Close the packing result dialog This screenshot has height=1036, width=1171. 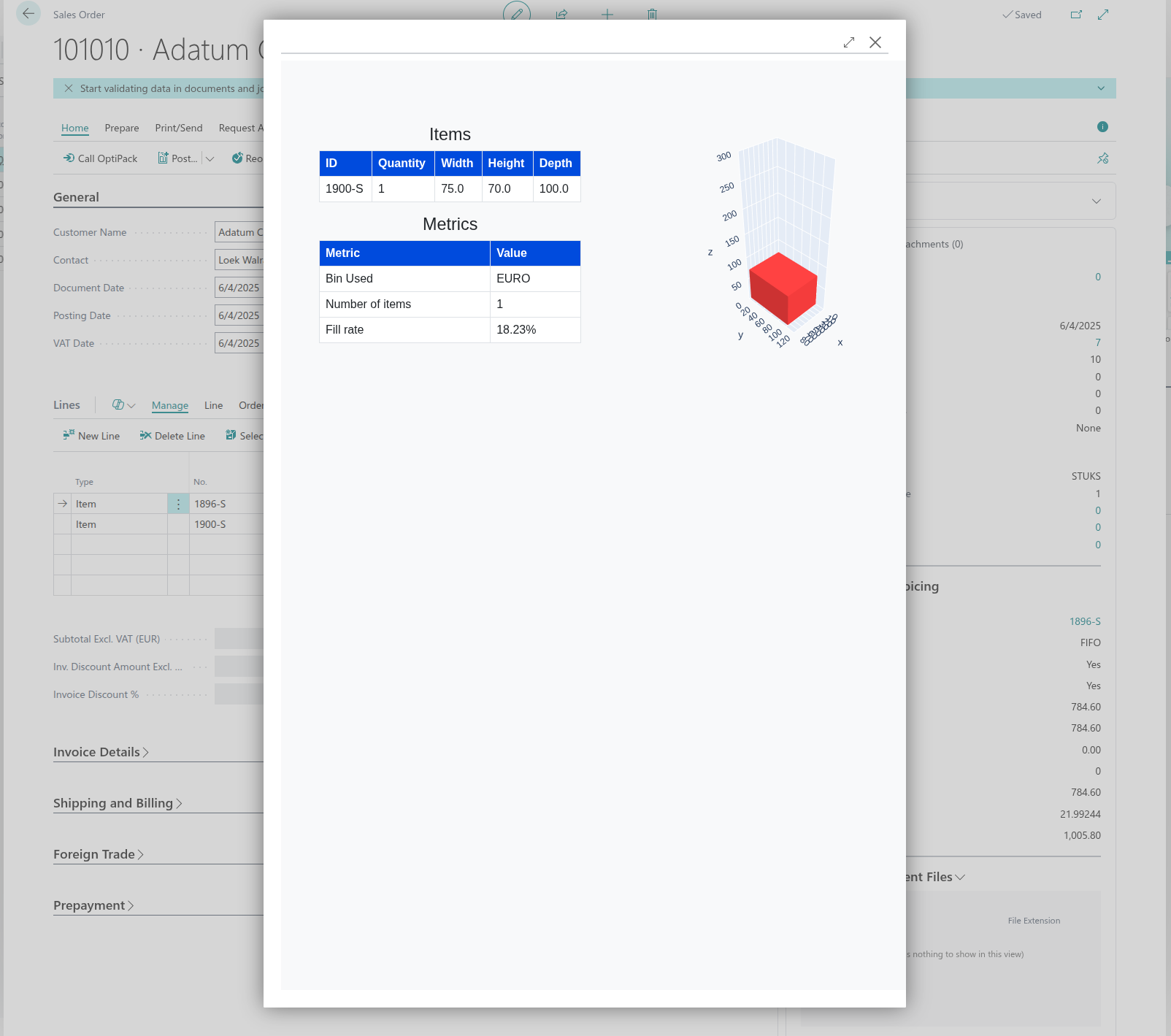pos(875,42)
